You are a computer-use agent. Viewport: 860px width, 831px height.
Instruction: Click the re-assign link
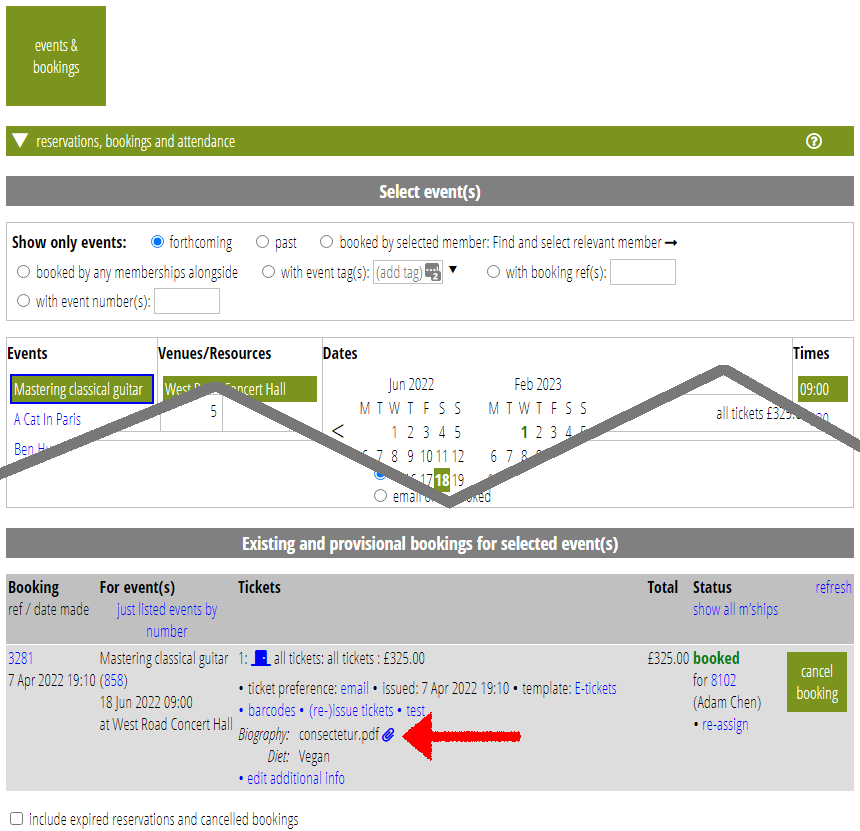pyautogui.click(x=725, y=725)
